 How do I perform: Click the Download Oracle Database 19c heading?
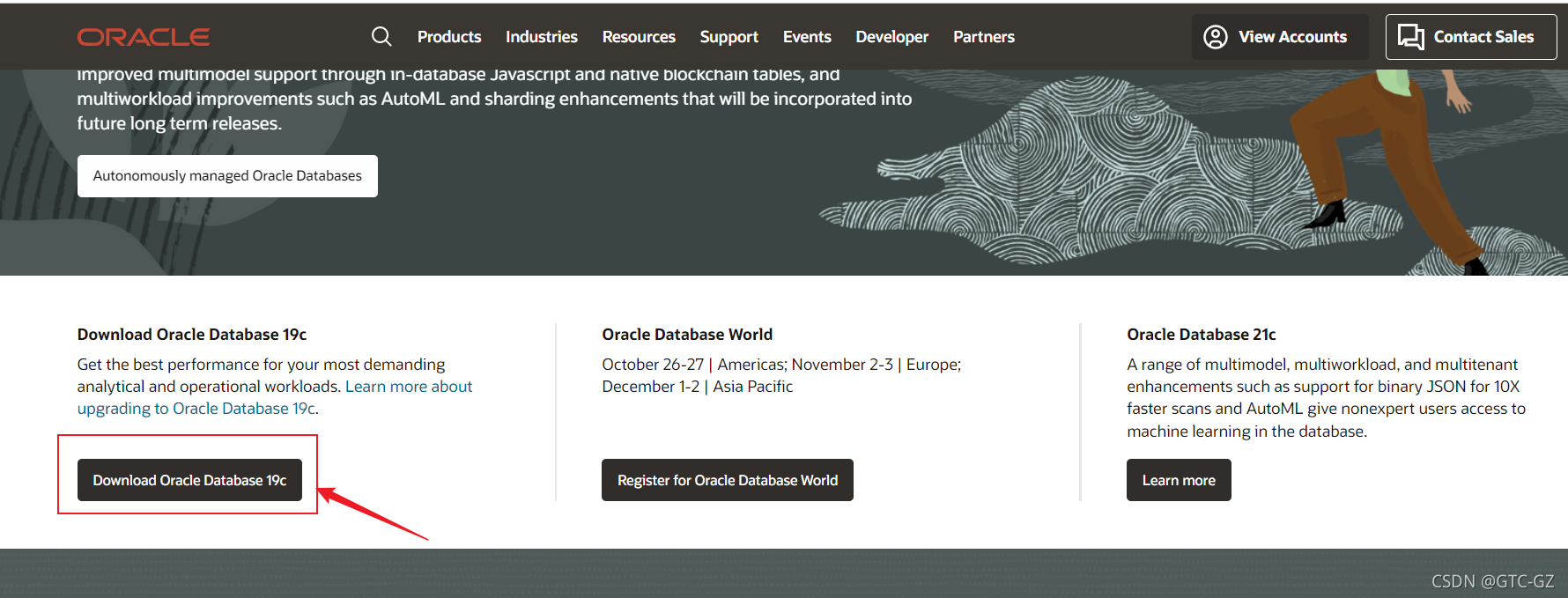[192, 335]
